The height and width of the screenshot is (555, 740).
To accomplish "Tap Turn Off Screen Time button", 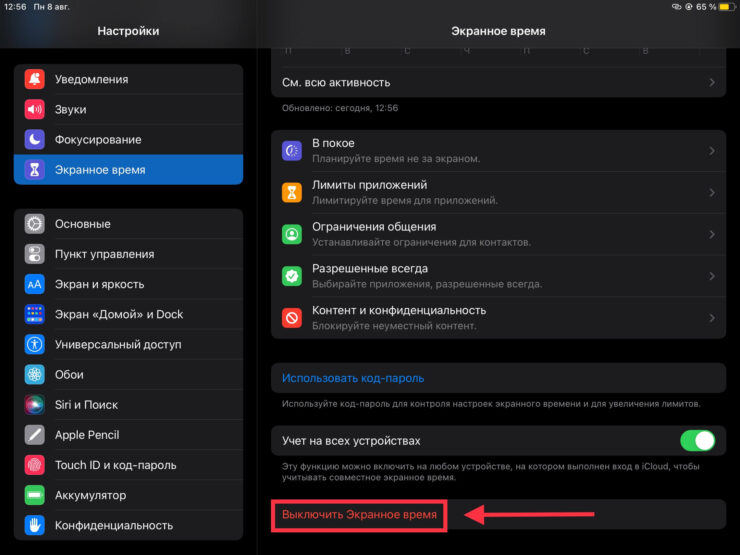I will pos(360,515).
